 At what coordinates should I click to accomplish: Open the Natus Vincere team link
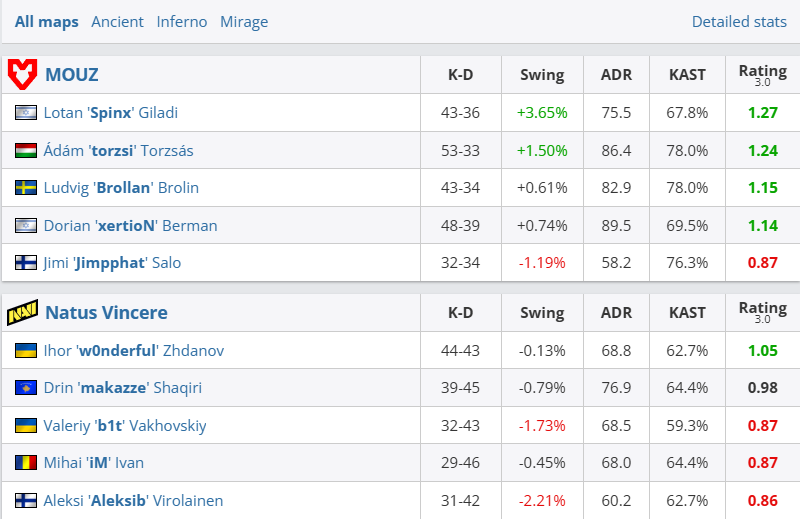coord(106,313)
